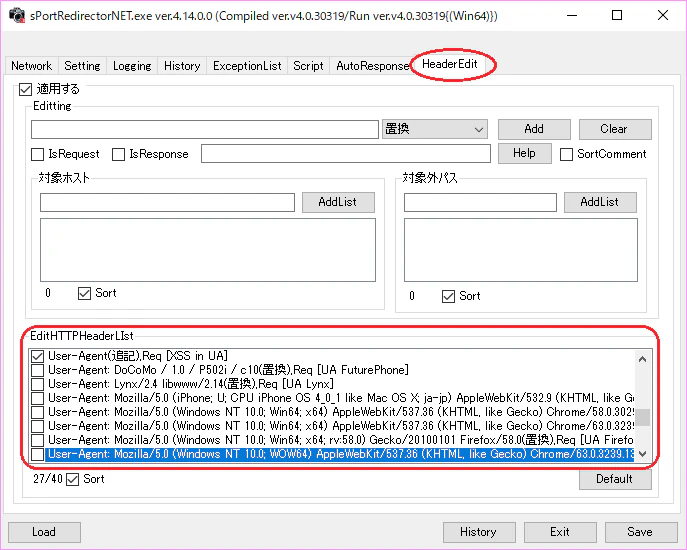
Task: Click the Save button
Action: (641, 532)
